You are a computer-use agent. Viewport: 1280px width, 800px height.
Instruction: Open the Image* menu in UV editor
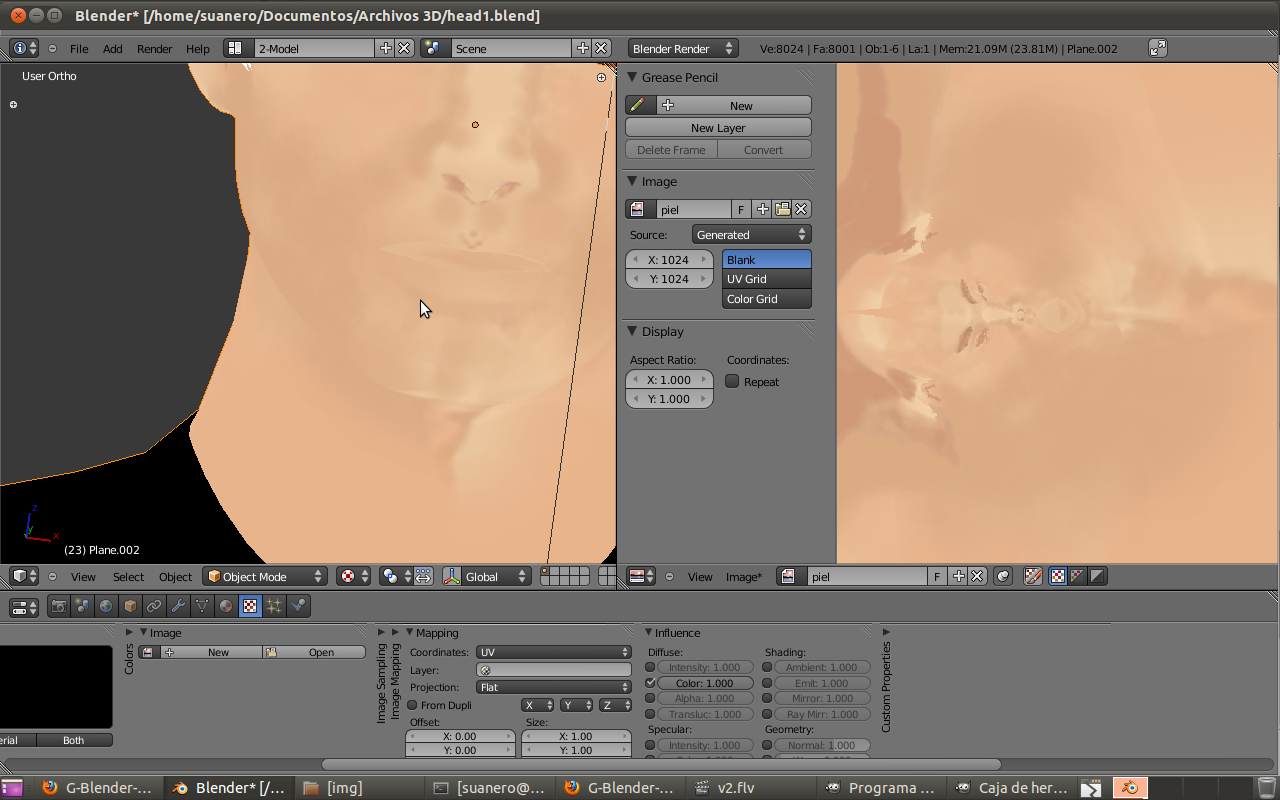click(x=744, y=577)
